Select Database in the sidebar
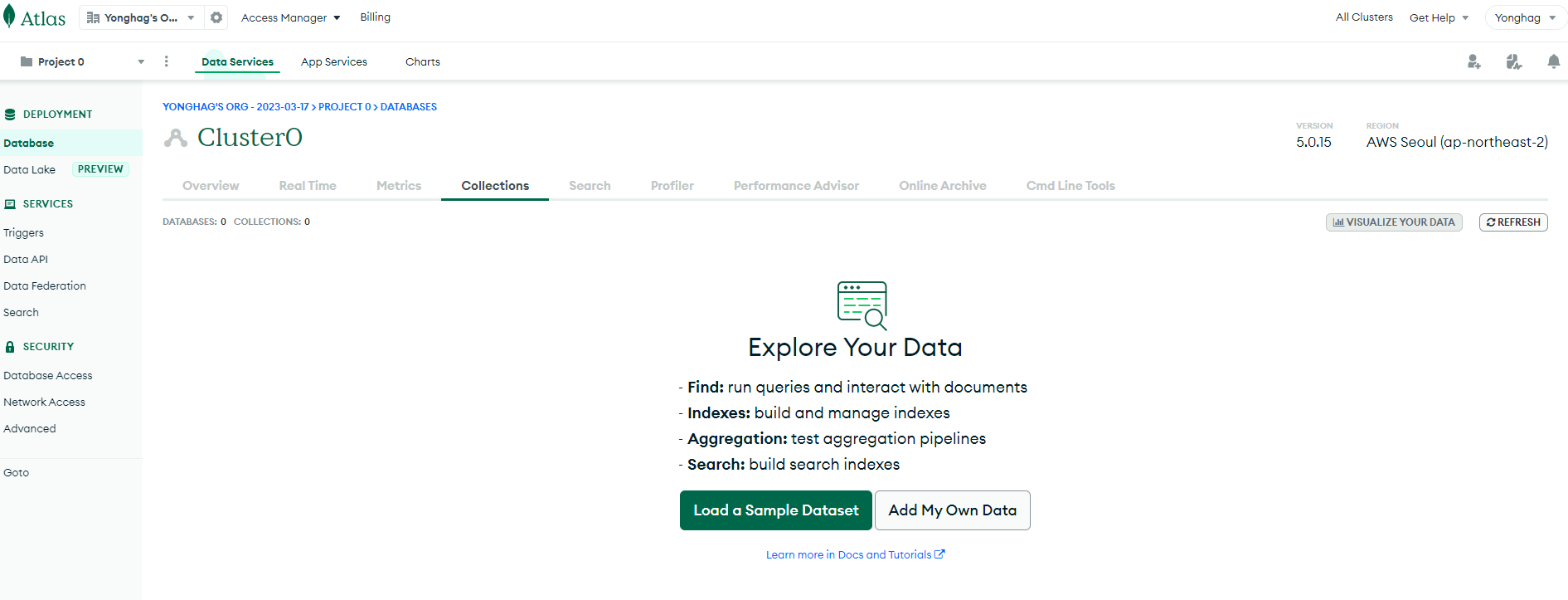Screen dimensions: 1568x600 pyautogui.click(x=71, y=143)
